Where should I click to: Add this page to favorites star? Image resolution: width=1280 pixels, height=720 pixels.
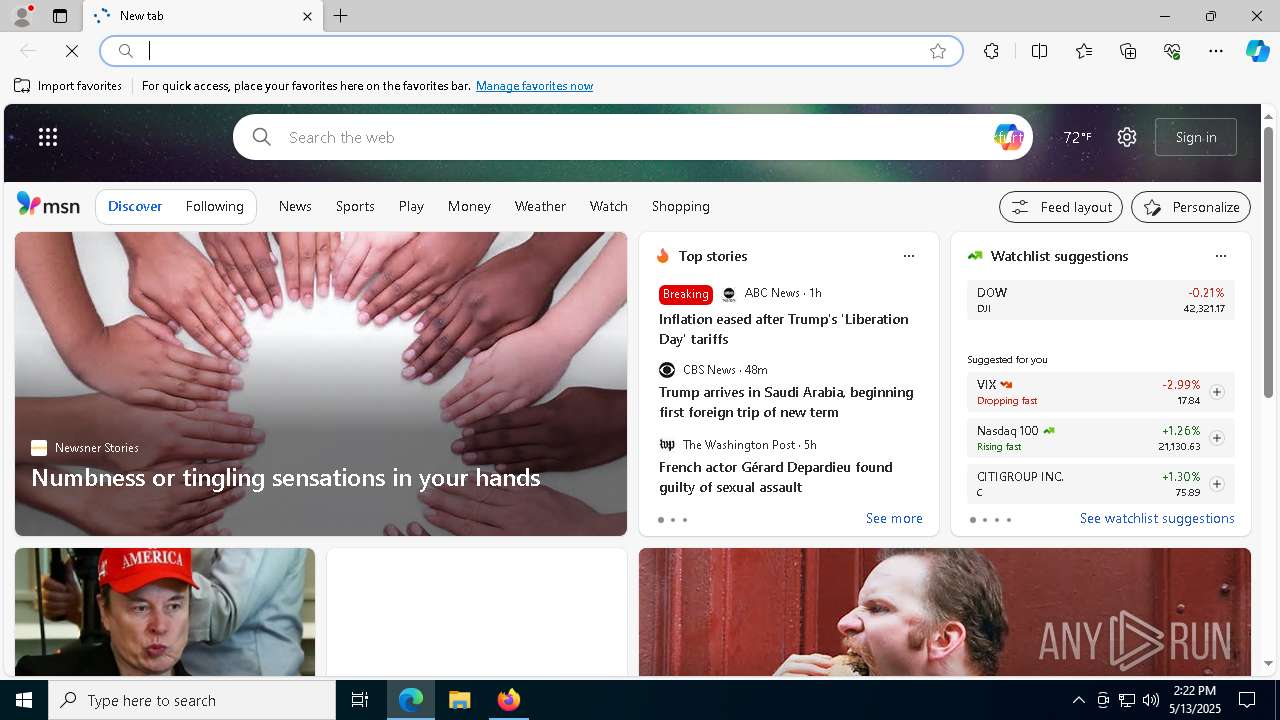pos(938,51)
